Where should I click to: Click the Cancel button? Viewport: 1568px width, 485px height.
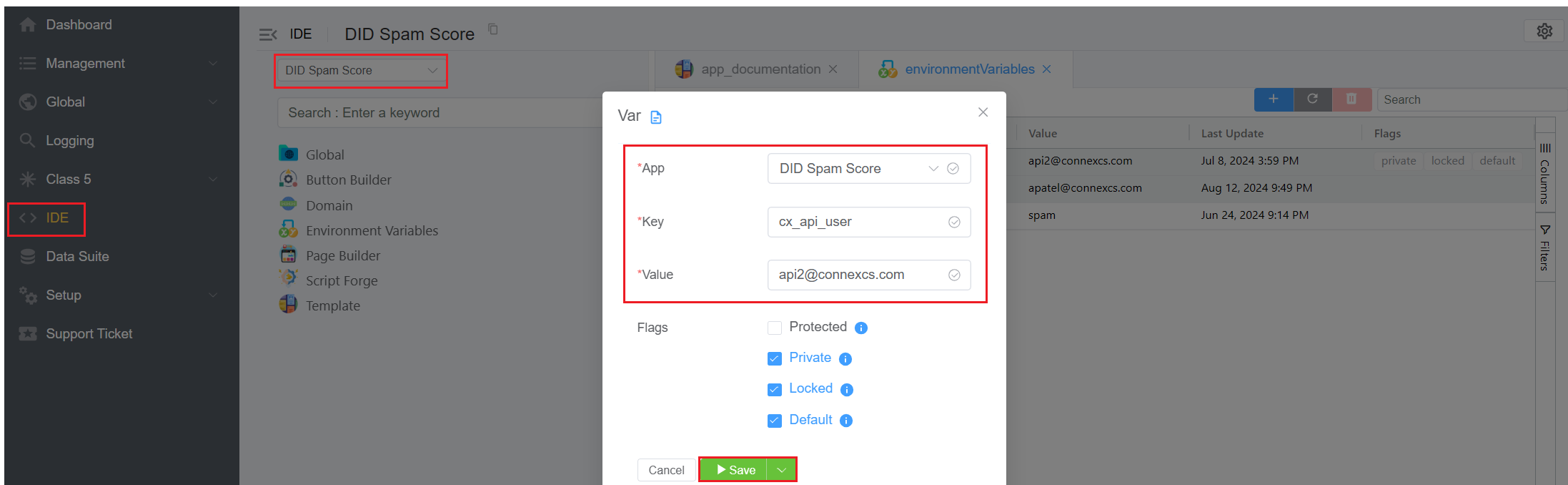pyautogui.click(x=665, y=470)
